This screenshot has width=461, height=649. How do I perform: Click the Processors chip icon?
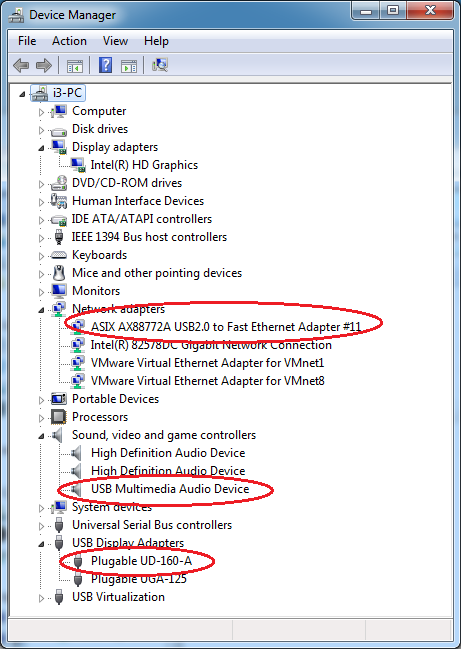59,417
